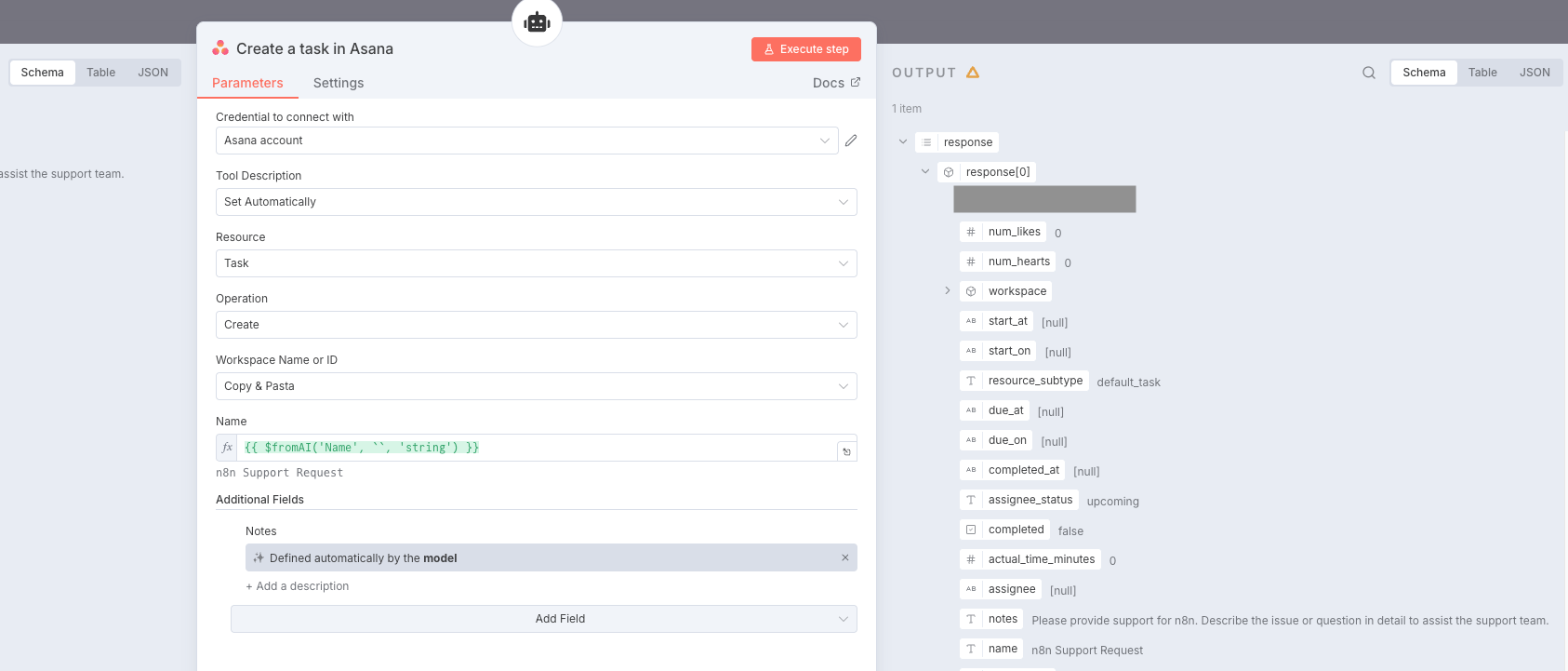Click the hash icon beside num_hearts
This screenshot has height=671, width=1568.
(x=971, y=262)
